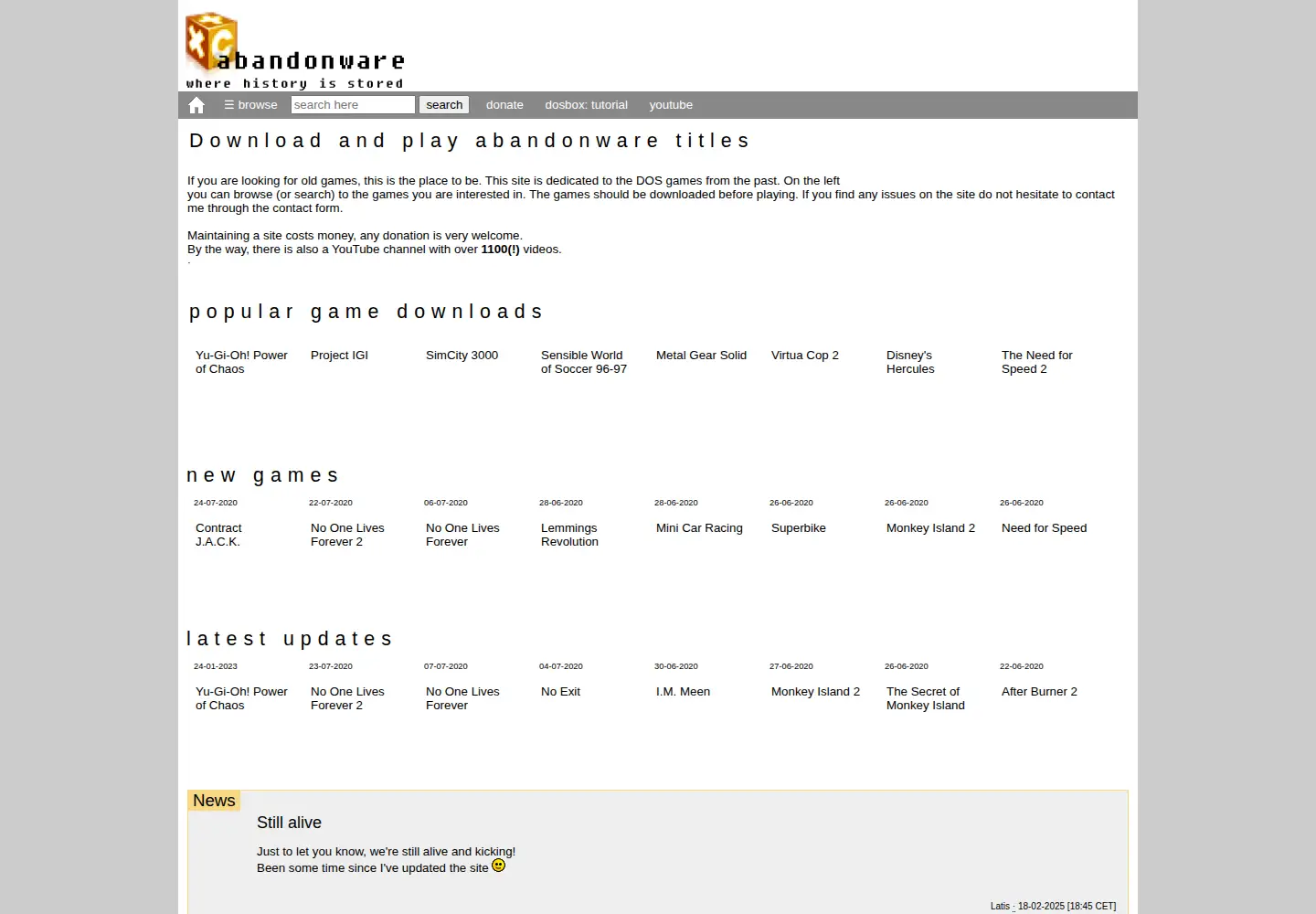Select Disney's Hercules game

click(x=910, y=362)
